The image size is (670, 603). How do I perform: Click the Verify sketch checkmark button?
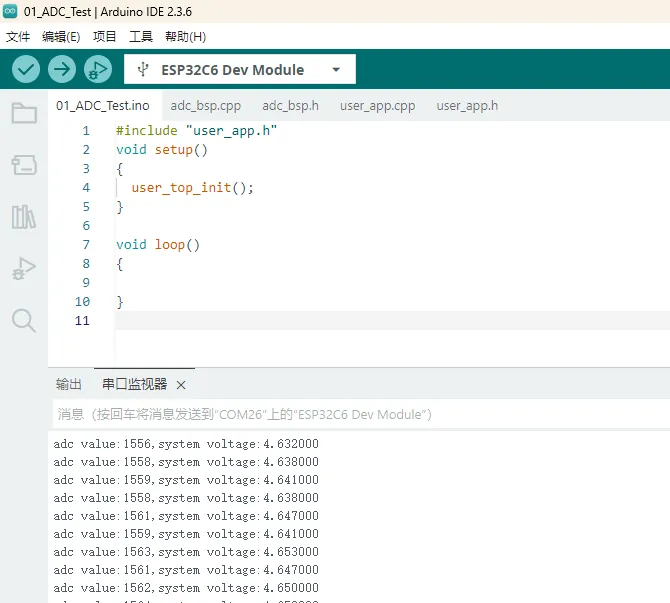pyautogui.click(x=26, y=69)
